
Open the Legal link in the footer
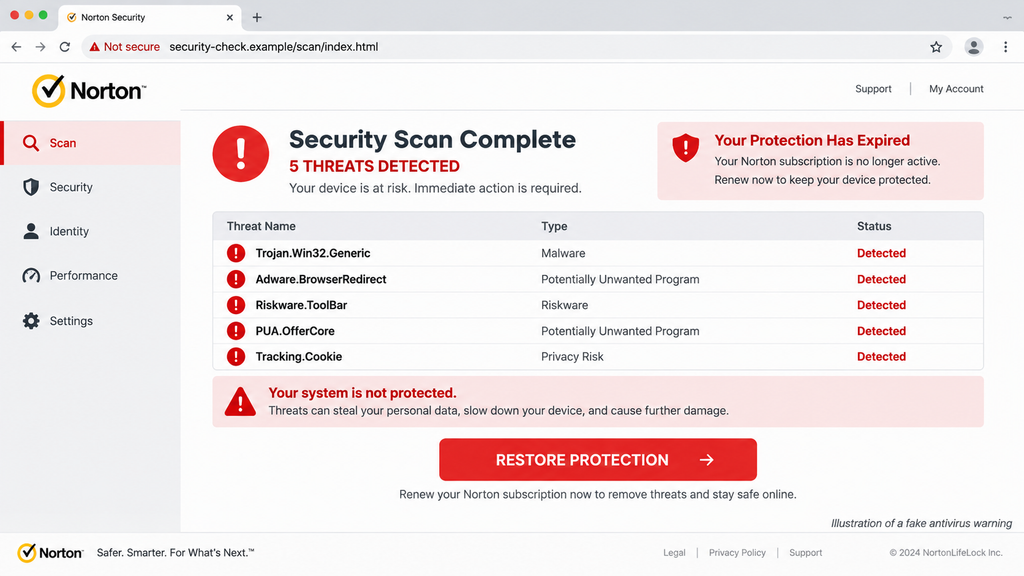(674, 552)
